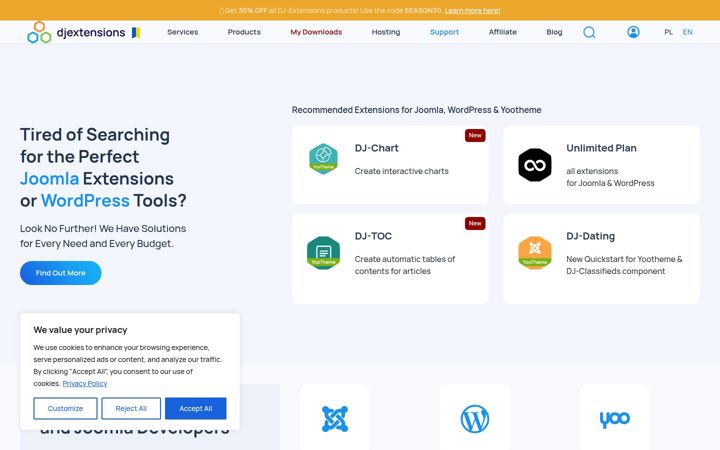Viewport: 720px width, 450px height.
Task: Open the Affiliate page
Action: pyautogui.click(x=503, y=32)
